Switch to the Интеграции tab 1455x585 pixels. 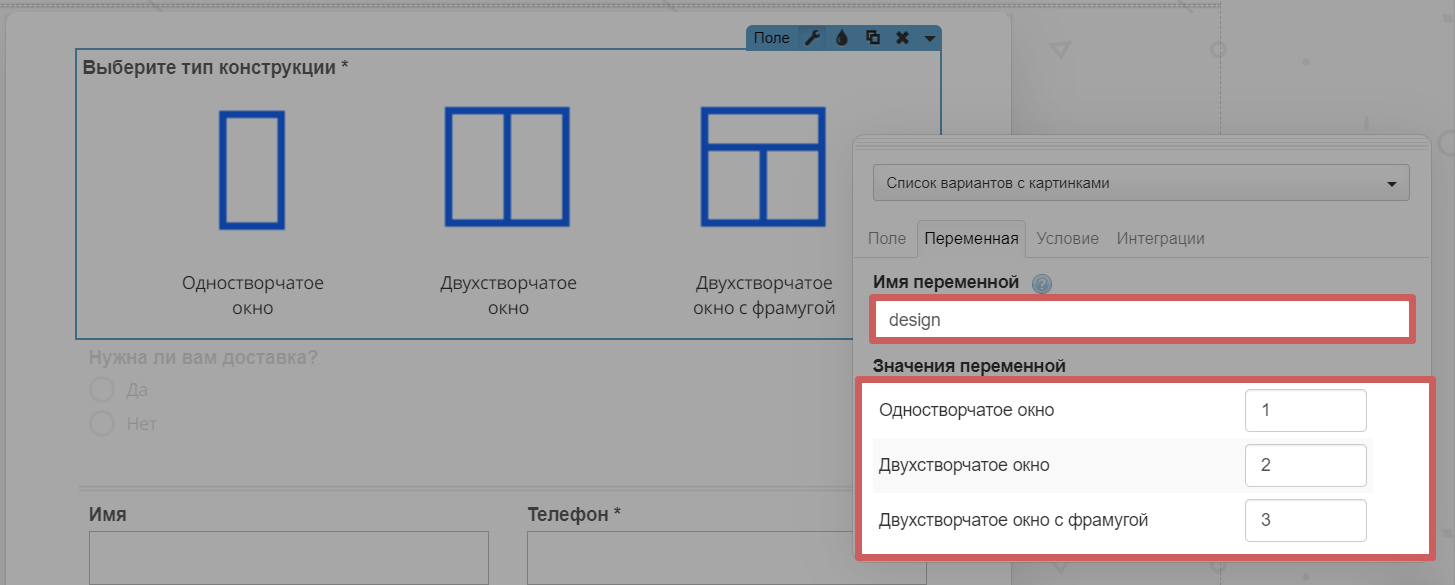1160,239
